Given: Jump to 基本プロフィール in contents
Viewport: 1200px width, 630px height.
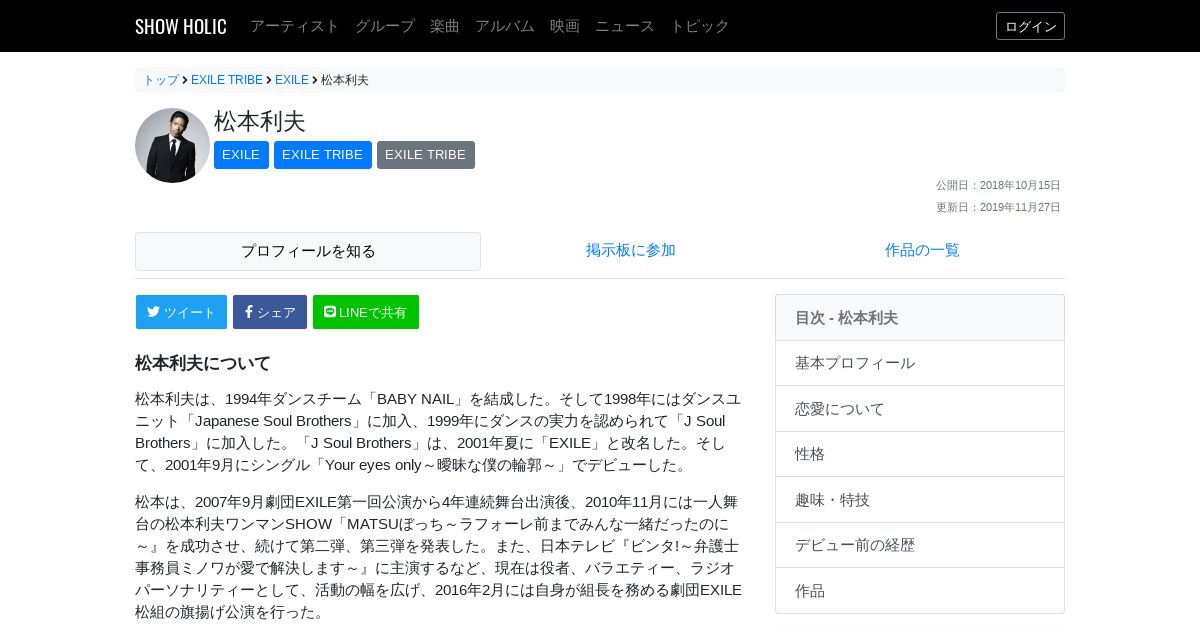Looking at the screenshot, I should (920, 363).
